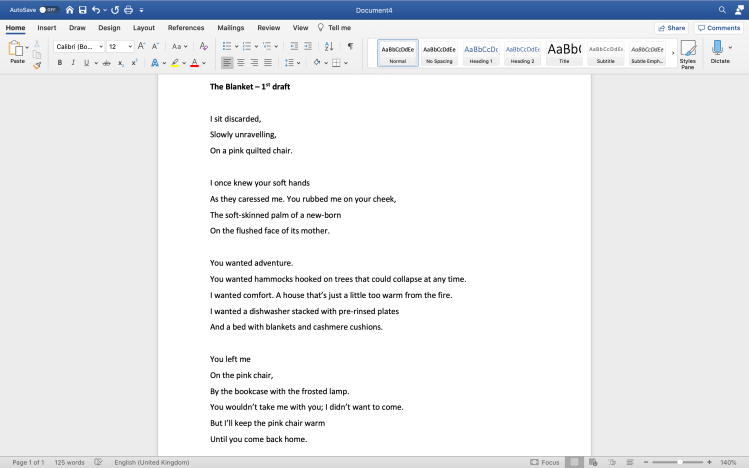Switch to the Insert tab
This screenshot has height=468, width=749.
tap(47, 28)
